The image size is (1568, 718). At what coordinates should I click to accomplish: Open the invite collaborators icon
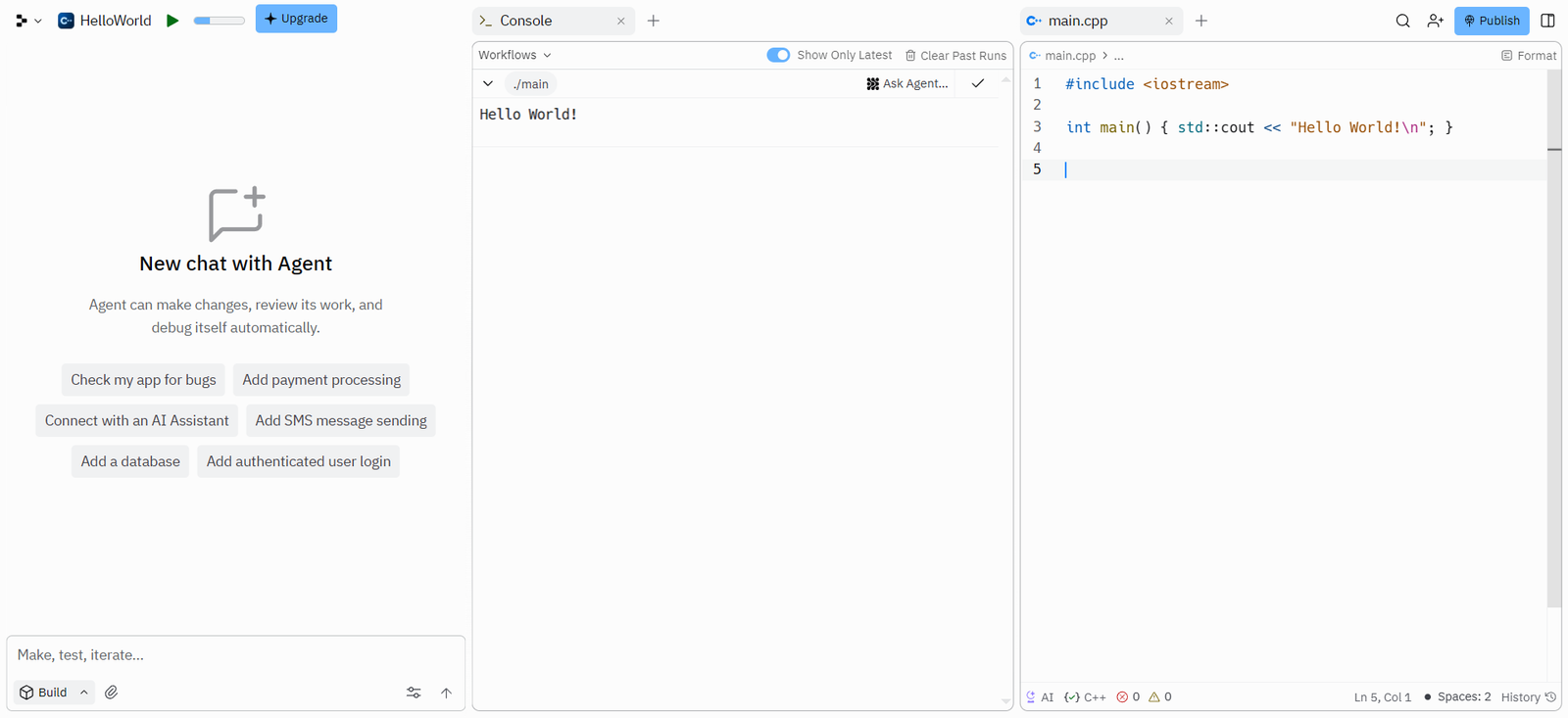(1435, 21)
